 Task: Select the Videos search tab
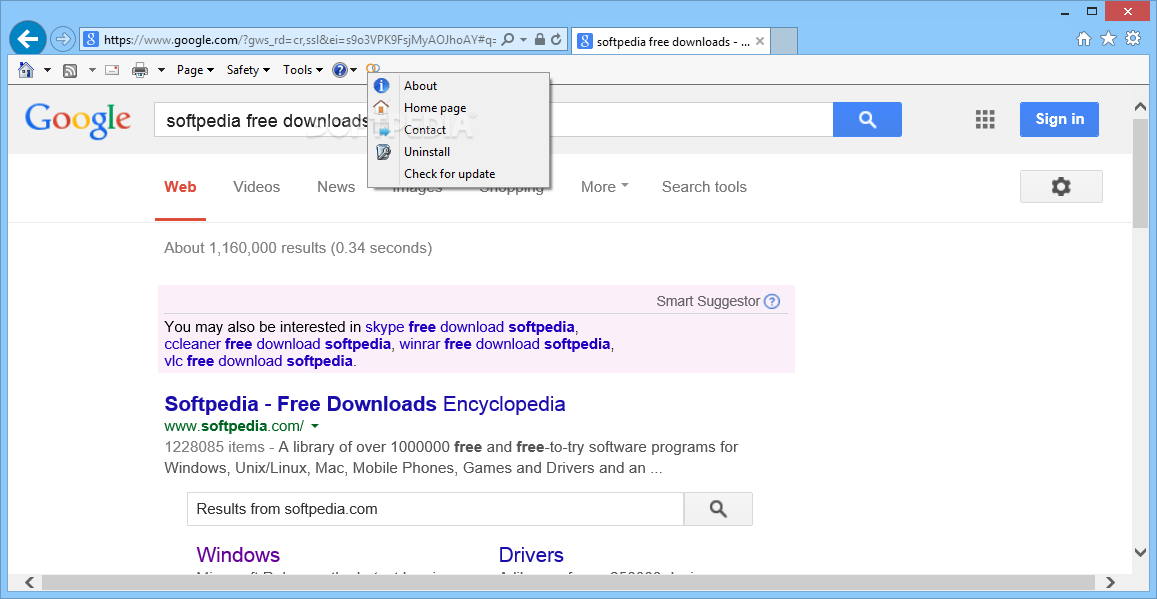point(257,187)
